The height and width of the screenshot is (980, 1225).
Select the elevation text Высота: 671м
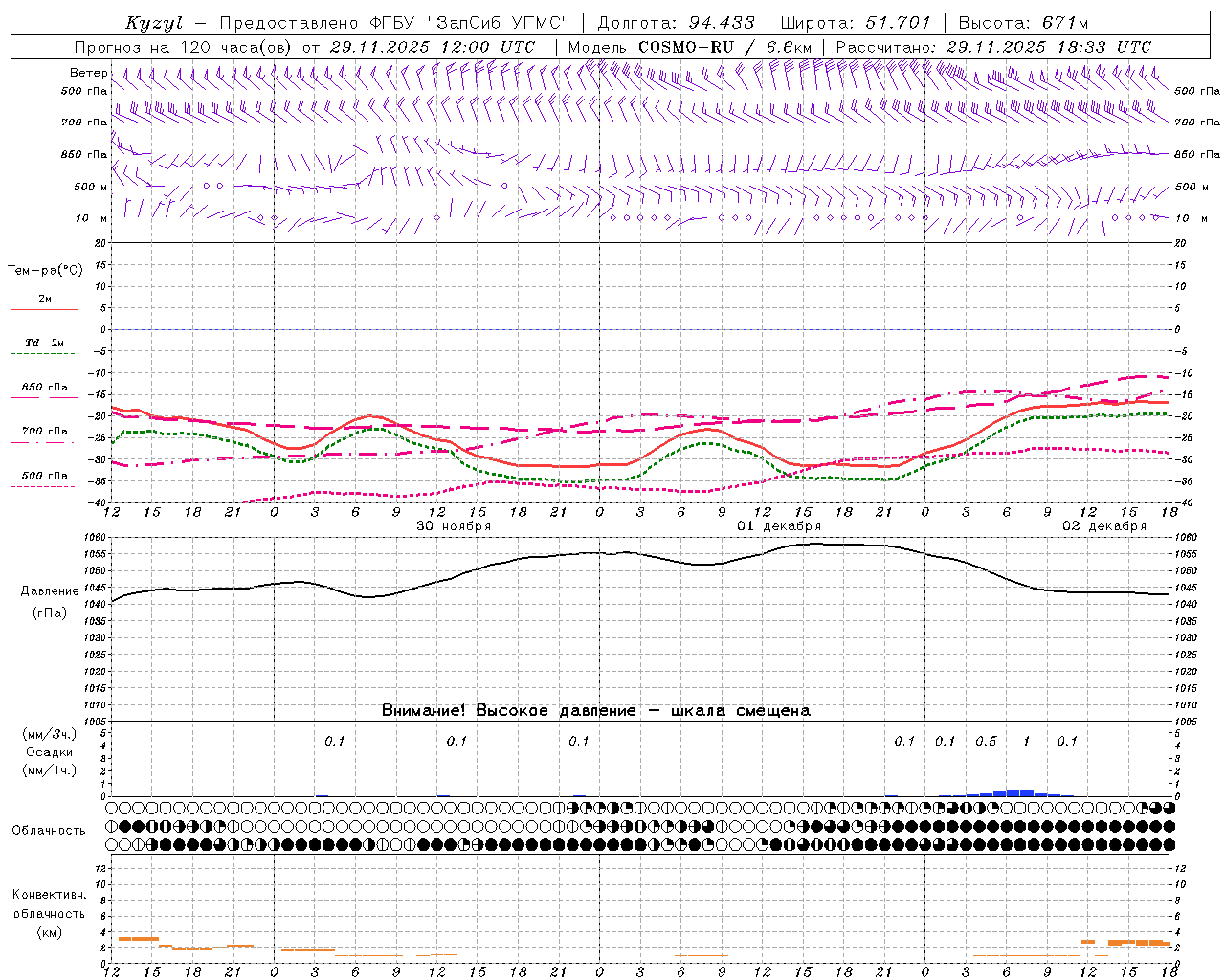pyautogui.click(x=1023, y=23)
